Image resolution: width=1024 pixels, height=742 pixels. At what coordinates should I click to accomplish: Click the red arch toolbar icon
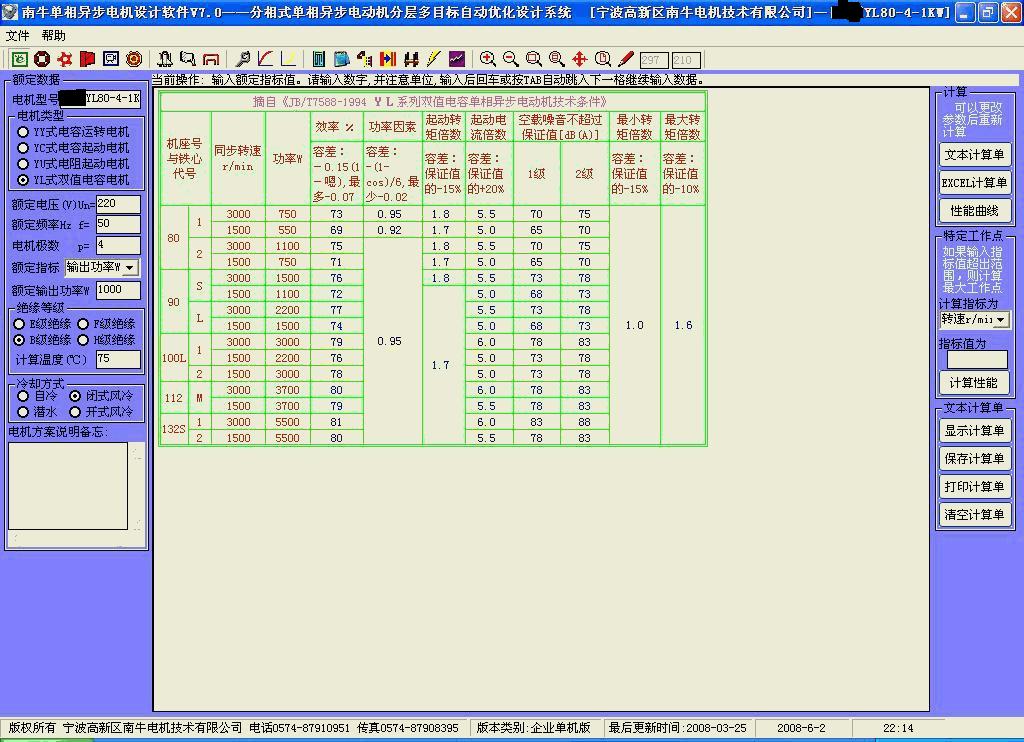[211, 59]
